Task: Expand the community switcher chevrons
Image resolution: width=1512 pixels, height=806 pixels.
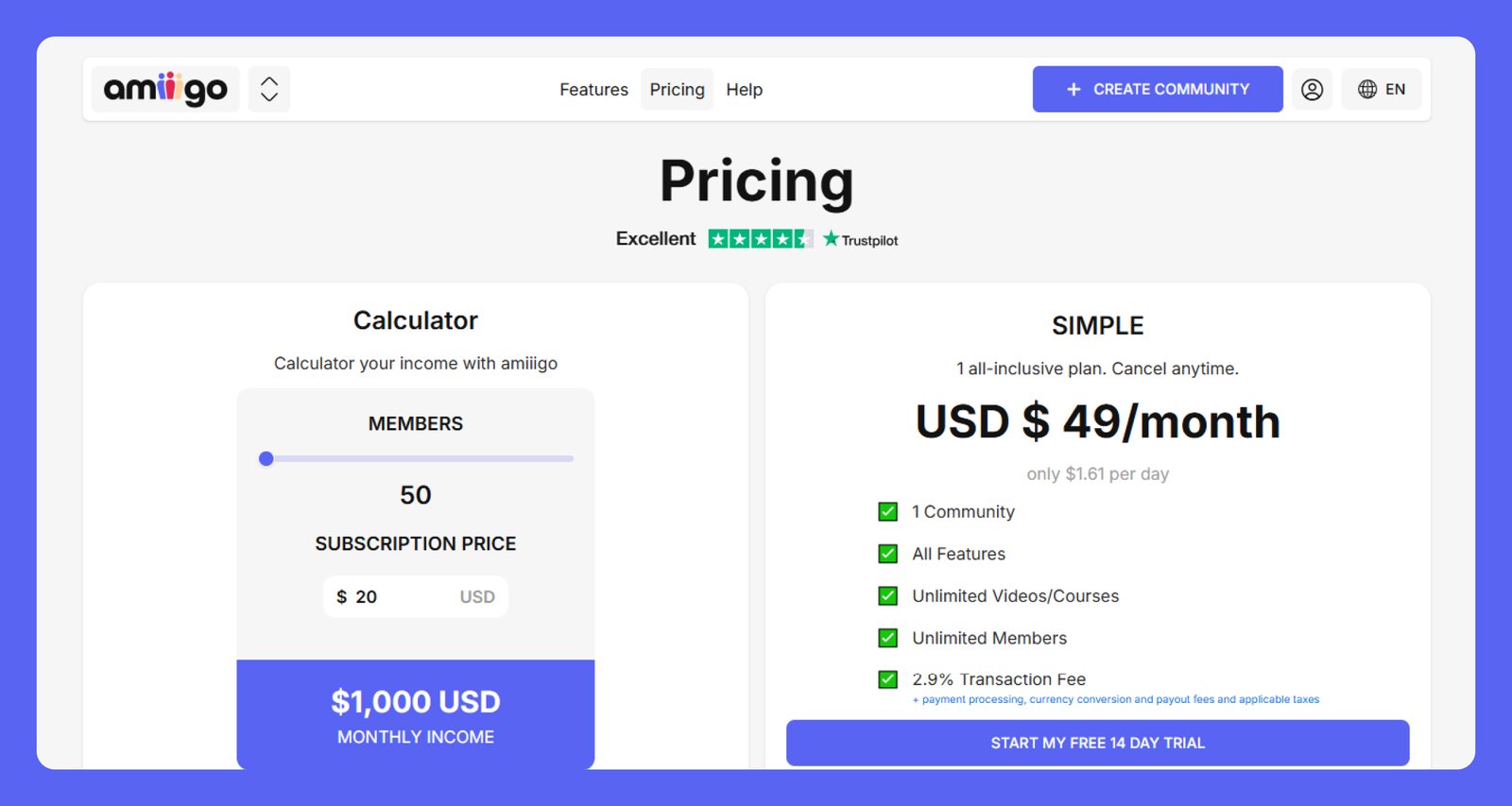Action: pyautogui.click(x=269, y=90)
